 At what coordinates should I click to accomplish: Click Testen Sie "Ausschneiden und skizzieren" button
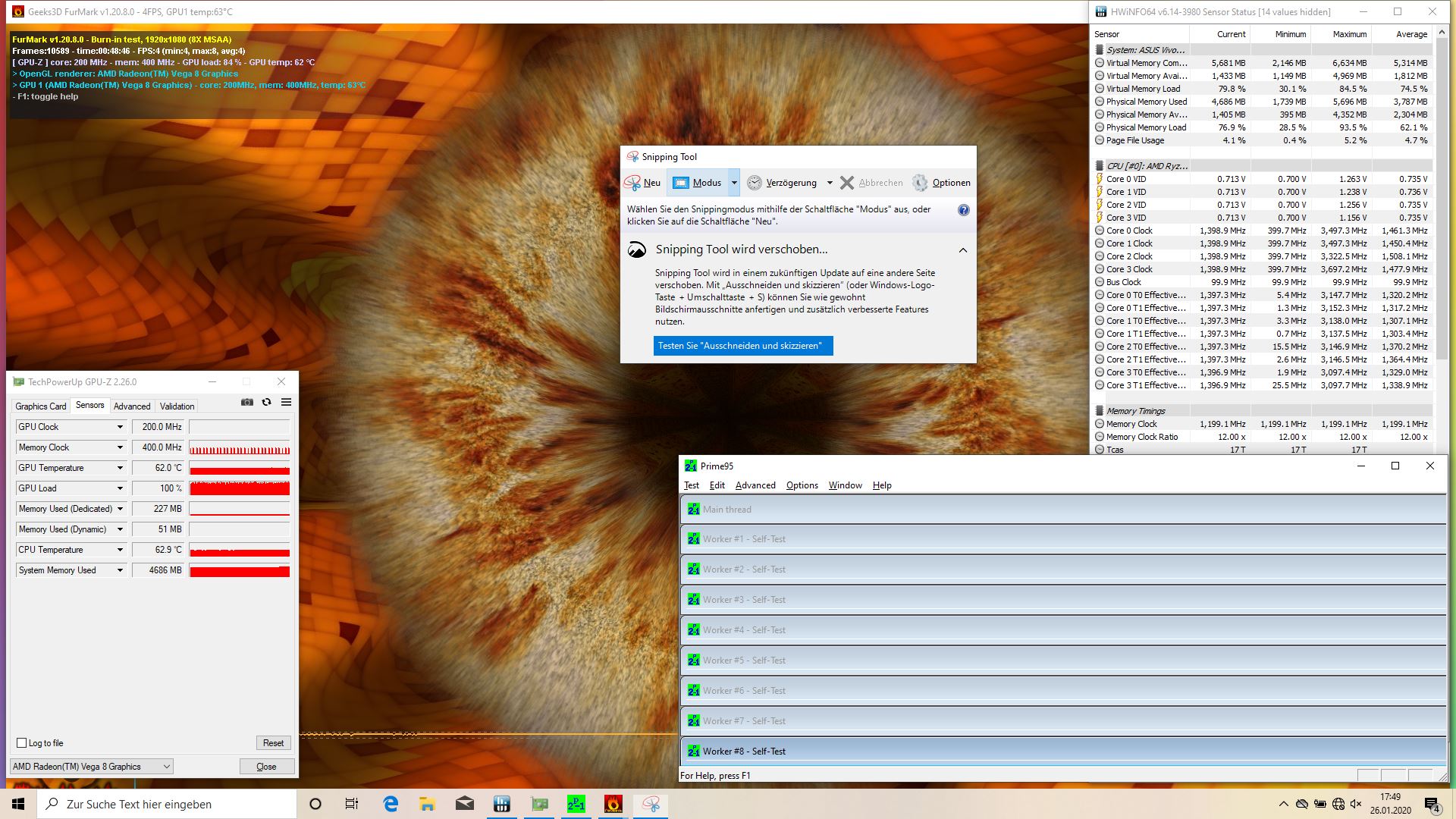(743, 346)
